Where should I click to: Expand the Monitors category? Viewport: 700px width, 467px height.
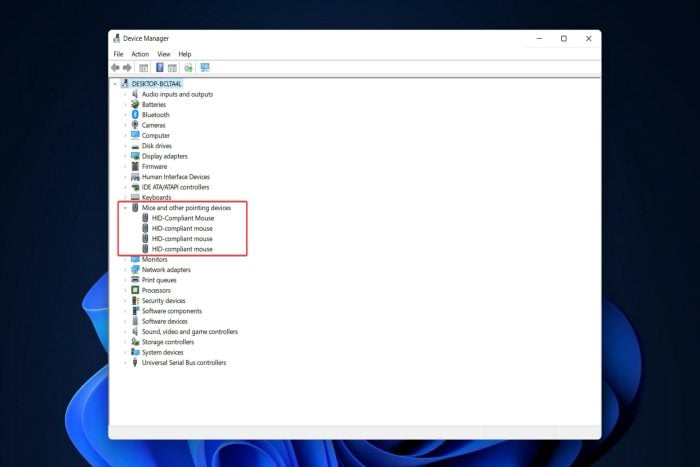click(125, 259)
